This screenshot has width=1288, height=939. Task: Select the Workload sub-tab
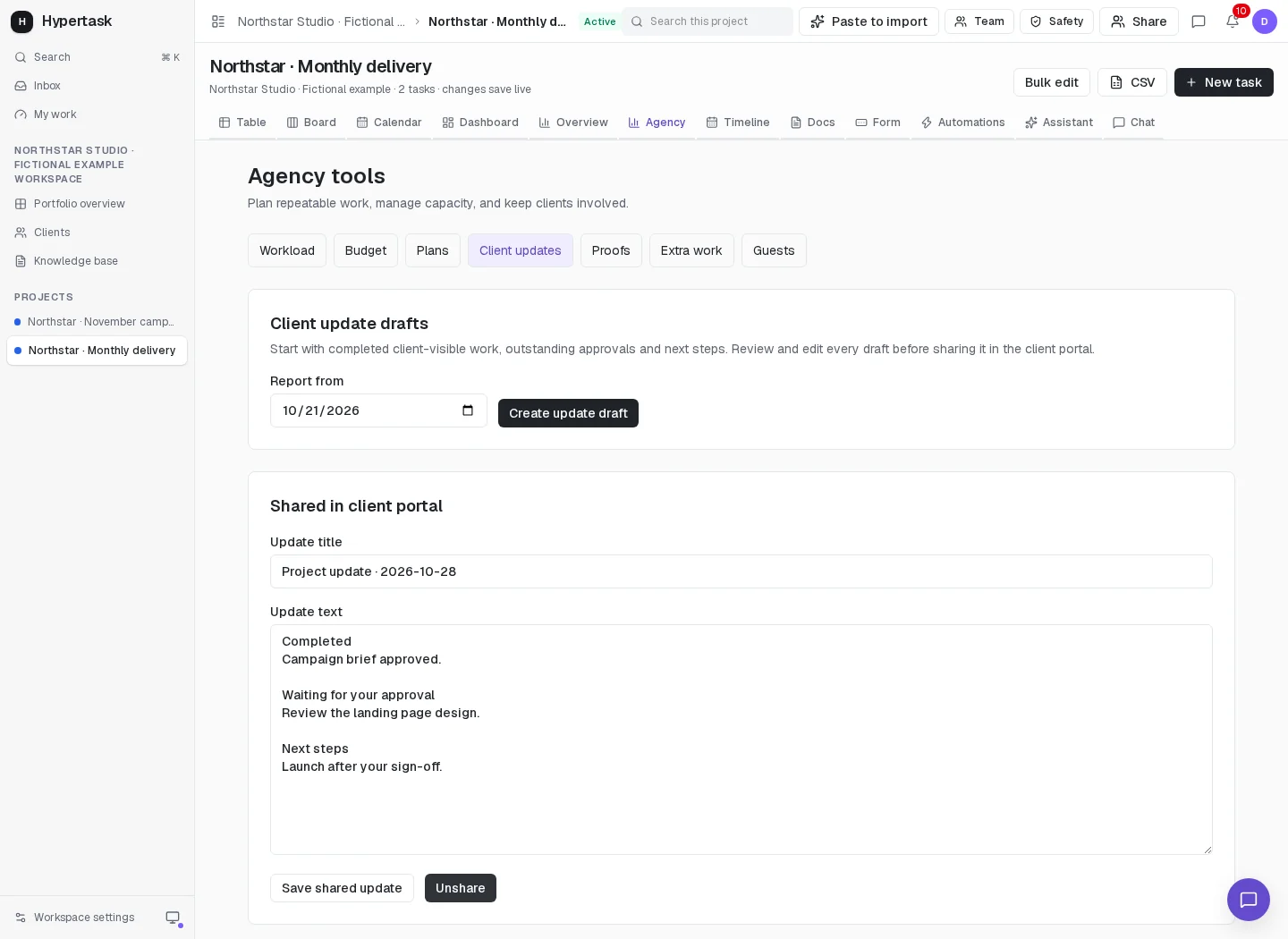point(287,250)
